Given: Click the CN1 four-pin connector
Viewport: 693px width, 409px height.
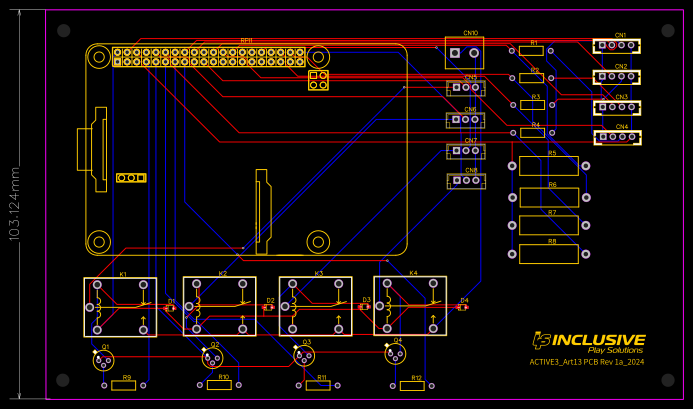Looking at the screenshot, I should click(x=616, y=45).
